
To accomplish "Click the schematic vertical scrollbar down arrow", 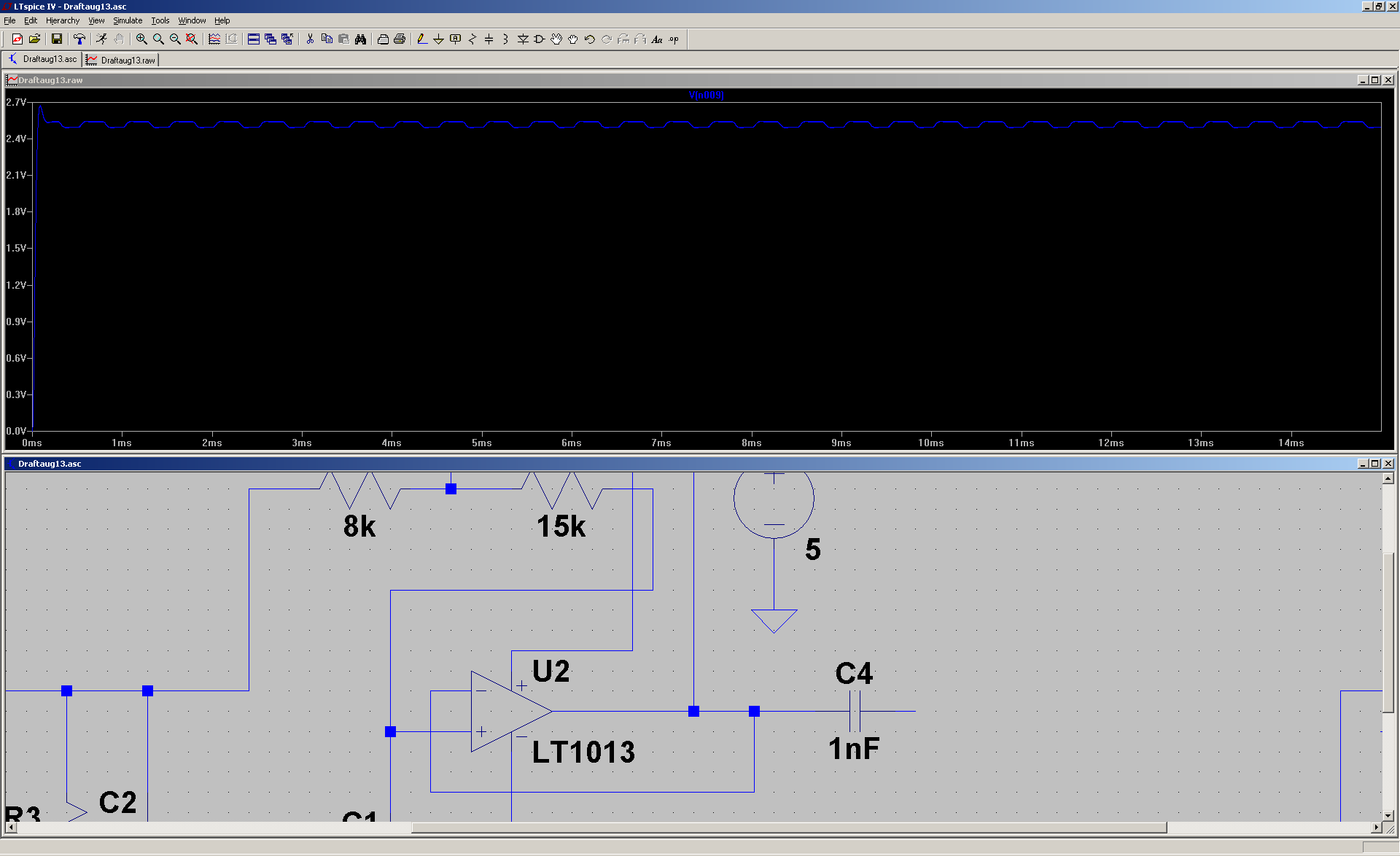I will point(1388,816).
